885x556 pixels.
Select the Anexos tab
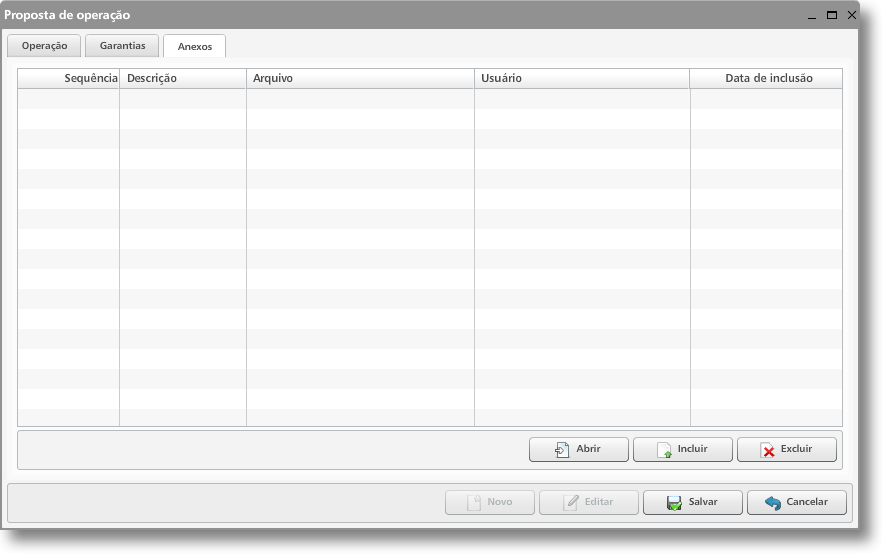tap(195, 46)
